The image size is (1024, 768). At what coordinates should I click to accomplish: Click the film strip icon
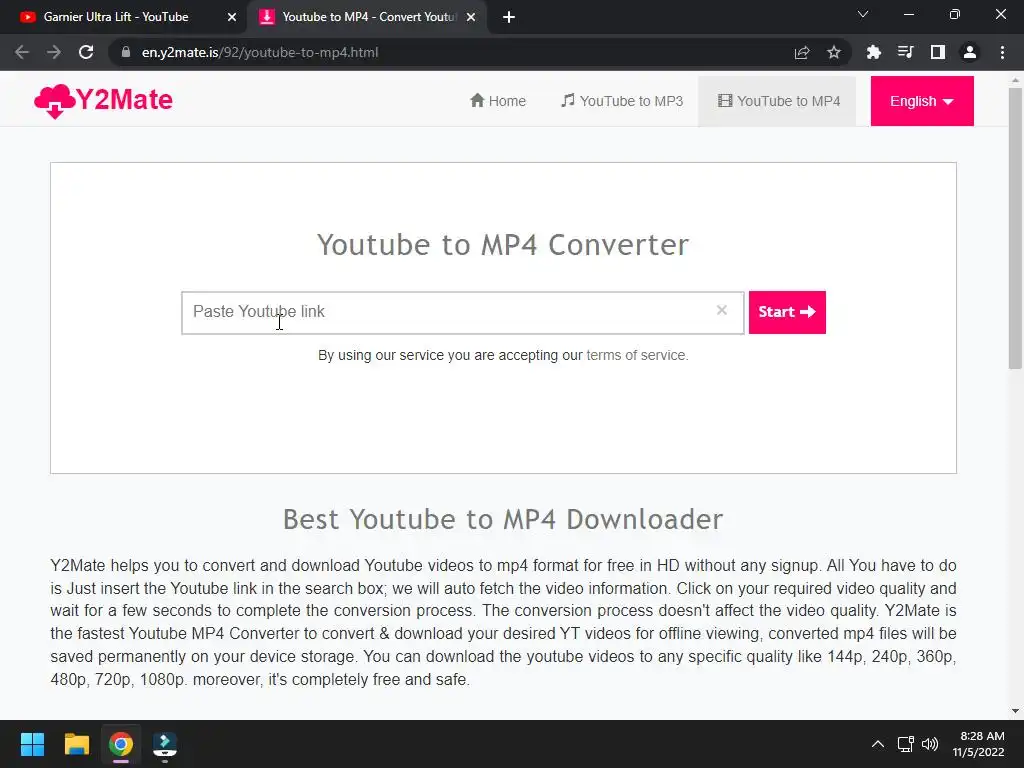click(x=725, y=101)
